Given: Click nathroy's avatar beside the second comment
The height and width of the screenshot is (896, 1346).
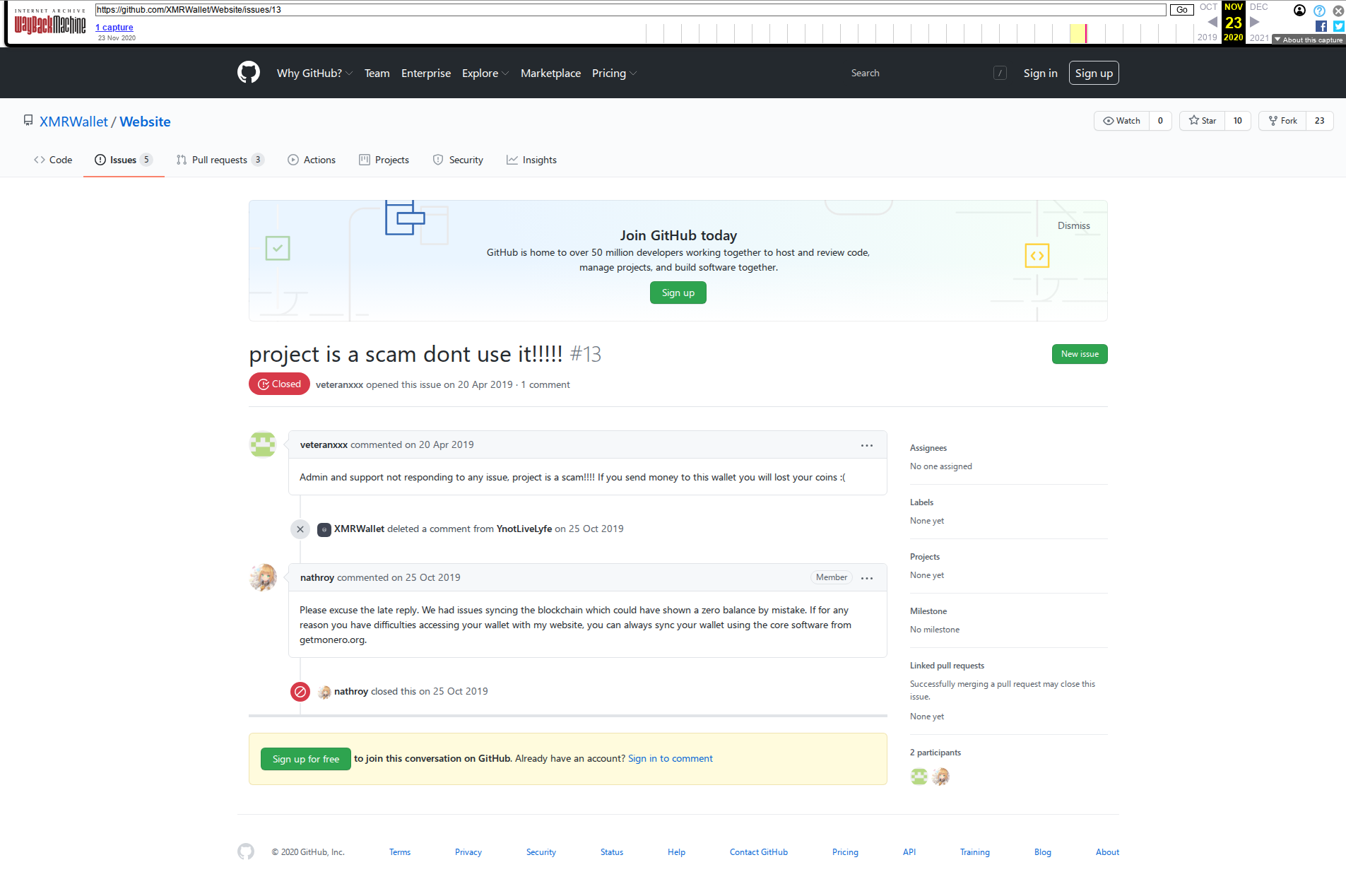Looking at the screenshot, I should (x=263, y=577).
